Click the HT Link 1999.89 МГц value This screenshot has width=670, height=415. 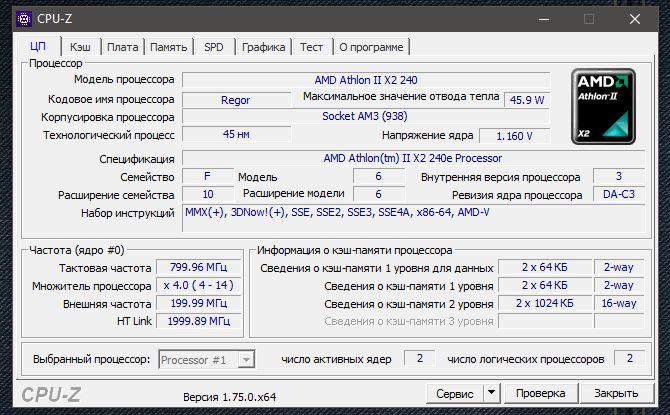(x=199, y=321)
